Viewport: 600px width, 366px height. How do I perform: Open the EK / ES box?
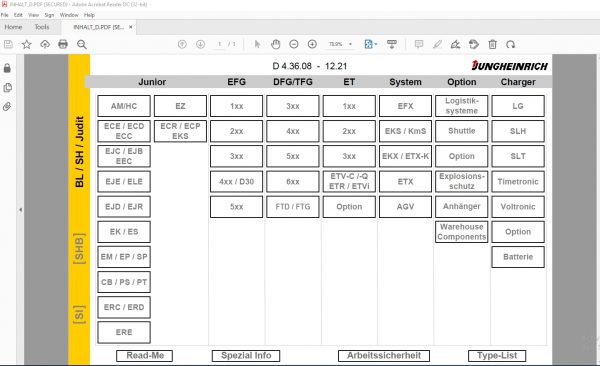124,232
